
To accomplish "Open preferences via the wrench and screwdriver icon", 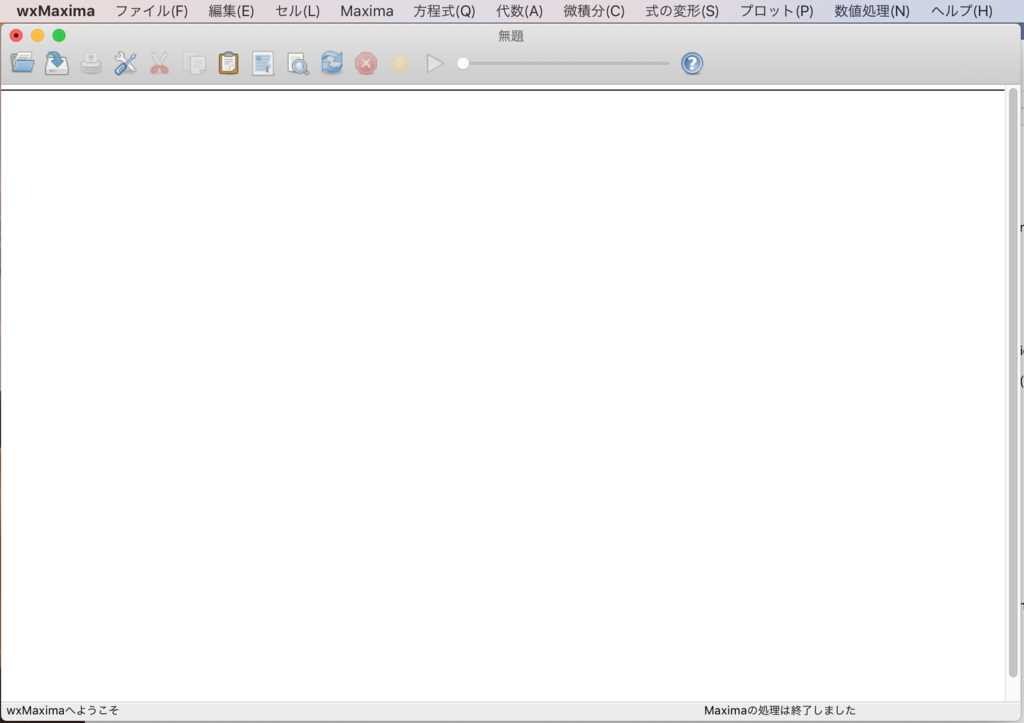I will point(125,63).
